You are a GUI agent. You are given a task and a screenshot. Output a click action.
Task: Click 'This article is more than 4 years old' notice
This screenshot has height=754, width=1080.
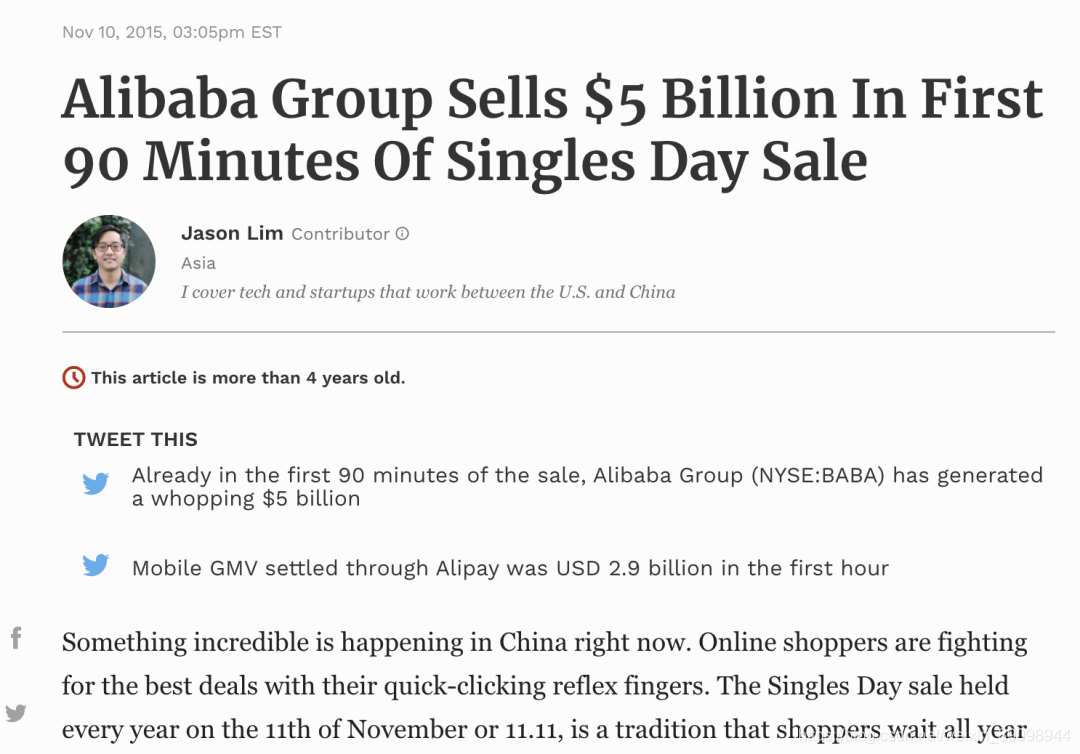click(x=248, y=378)
